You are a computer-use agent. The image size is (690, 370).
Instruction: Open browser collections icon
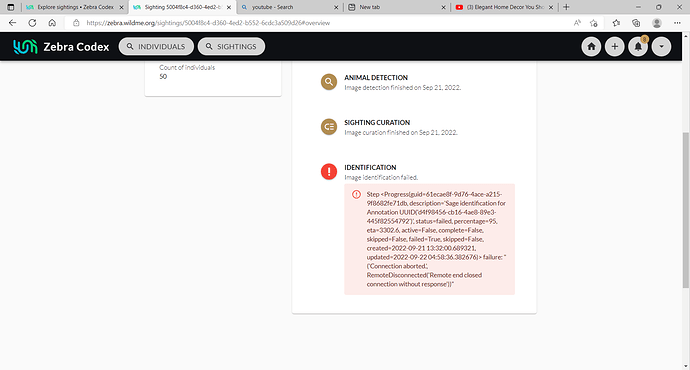click(636, 23)
